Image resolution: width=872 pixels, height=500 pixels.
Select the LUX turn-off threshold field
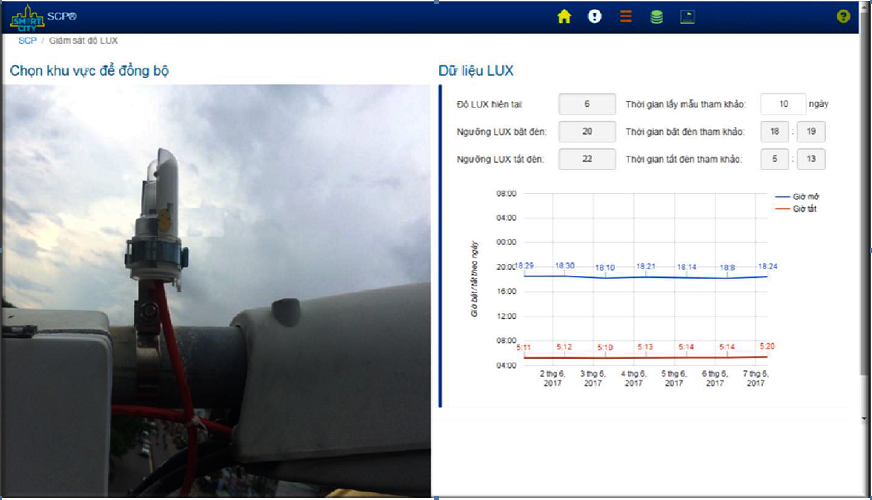click(x=586, y=160)
